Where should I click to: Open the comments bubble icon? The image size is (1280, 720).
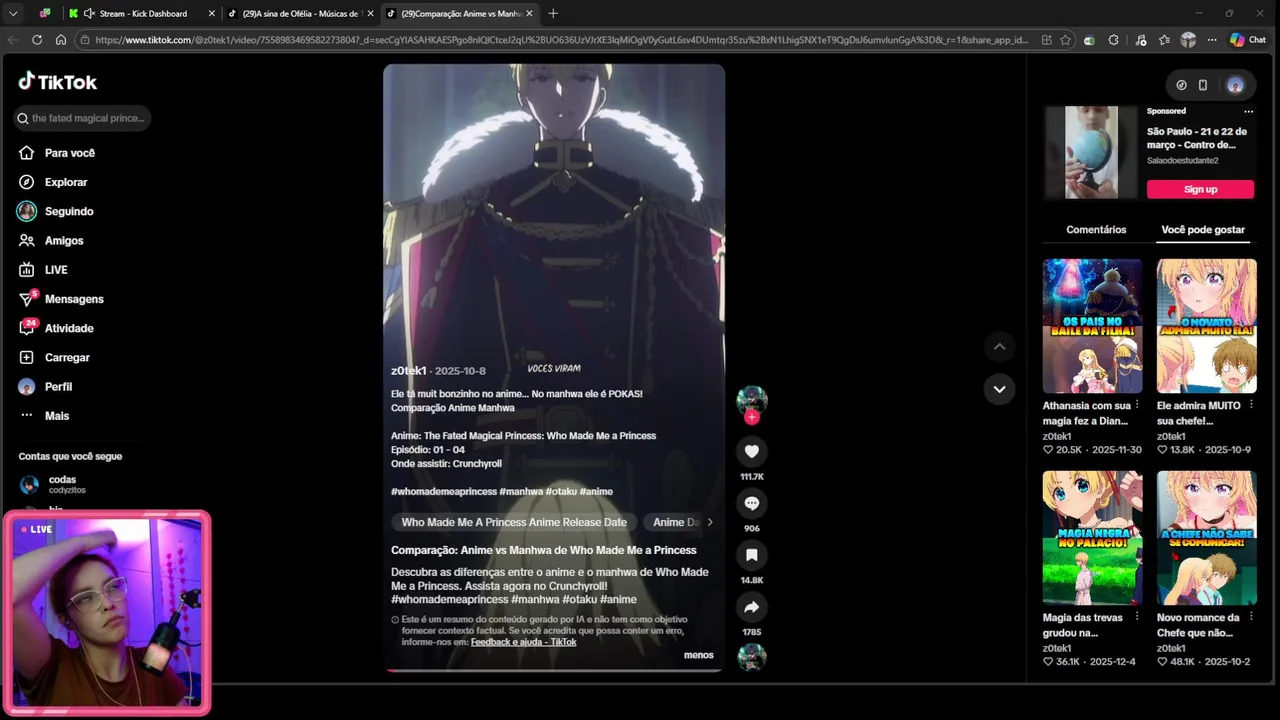[x=752, y=503]
